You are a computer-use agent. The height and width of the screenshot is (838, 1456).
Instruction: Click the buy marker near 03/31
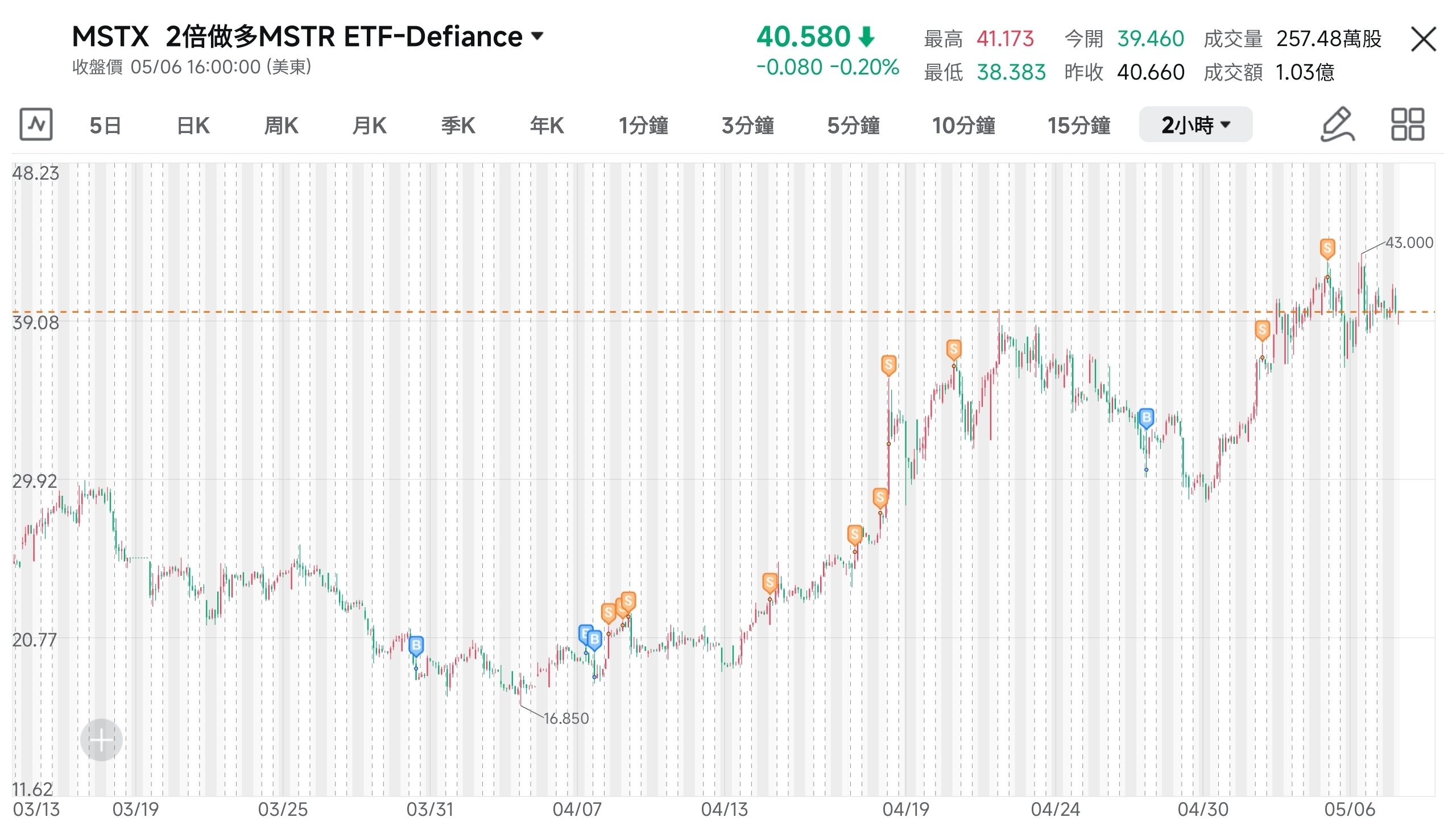click(416, 646)
